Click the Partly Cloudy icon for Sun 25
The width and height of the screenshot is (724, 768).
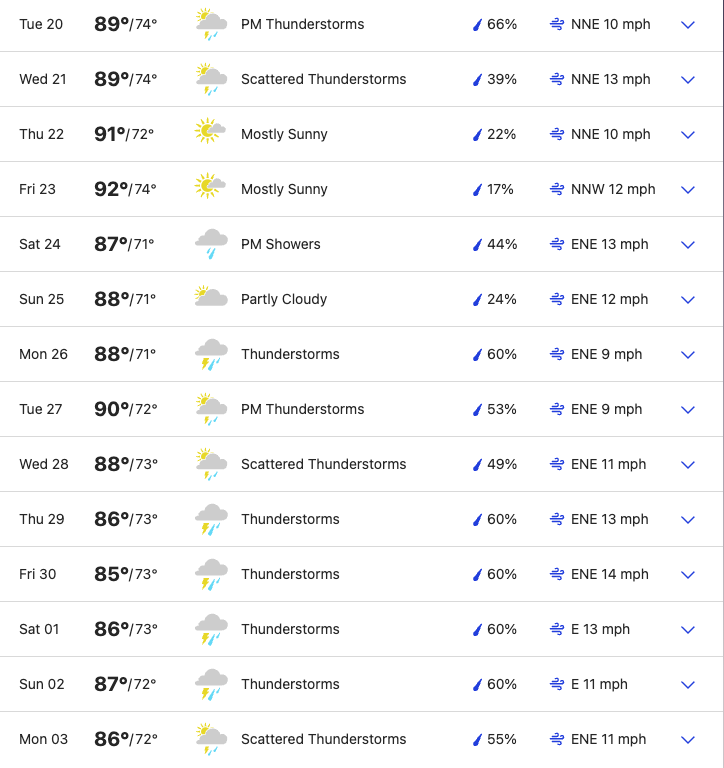coord(210,299)
